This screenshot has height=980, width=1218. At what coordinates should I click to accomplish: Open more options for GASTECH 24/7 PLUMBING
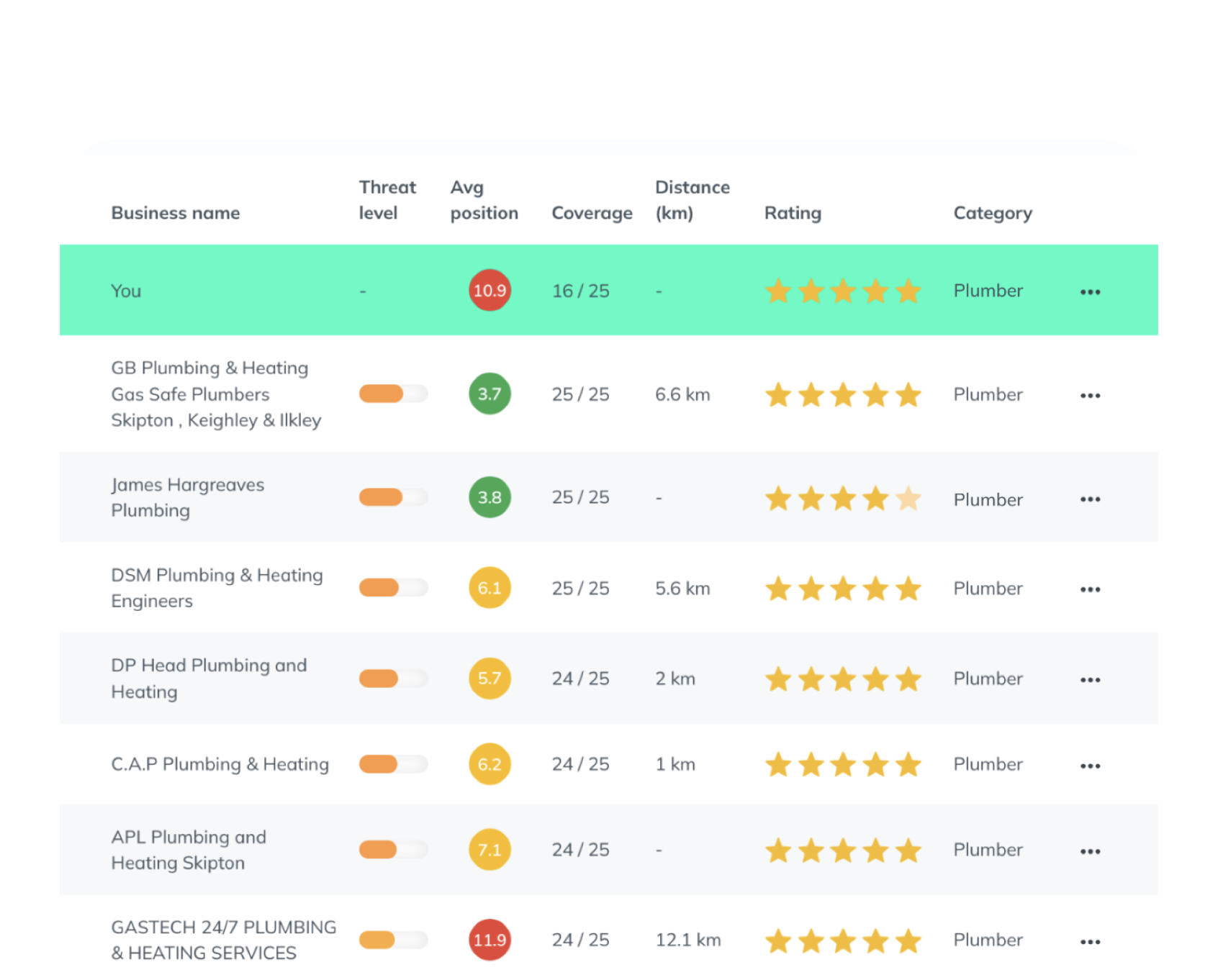click(x=1090, y=941)
